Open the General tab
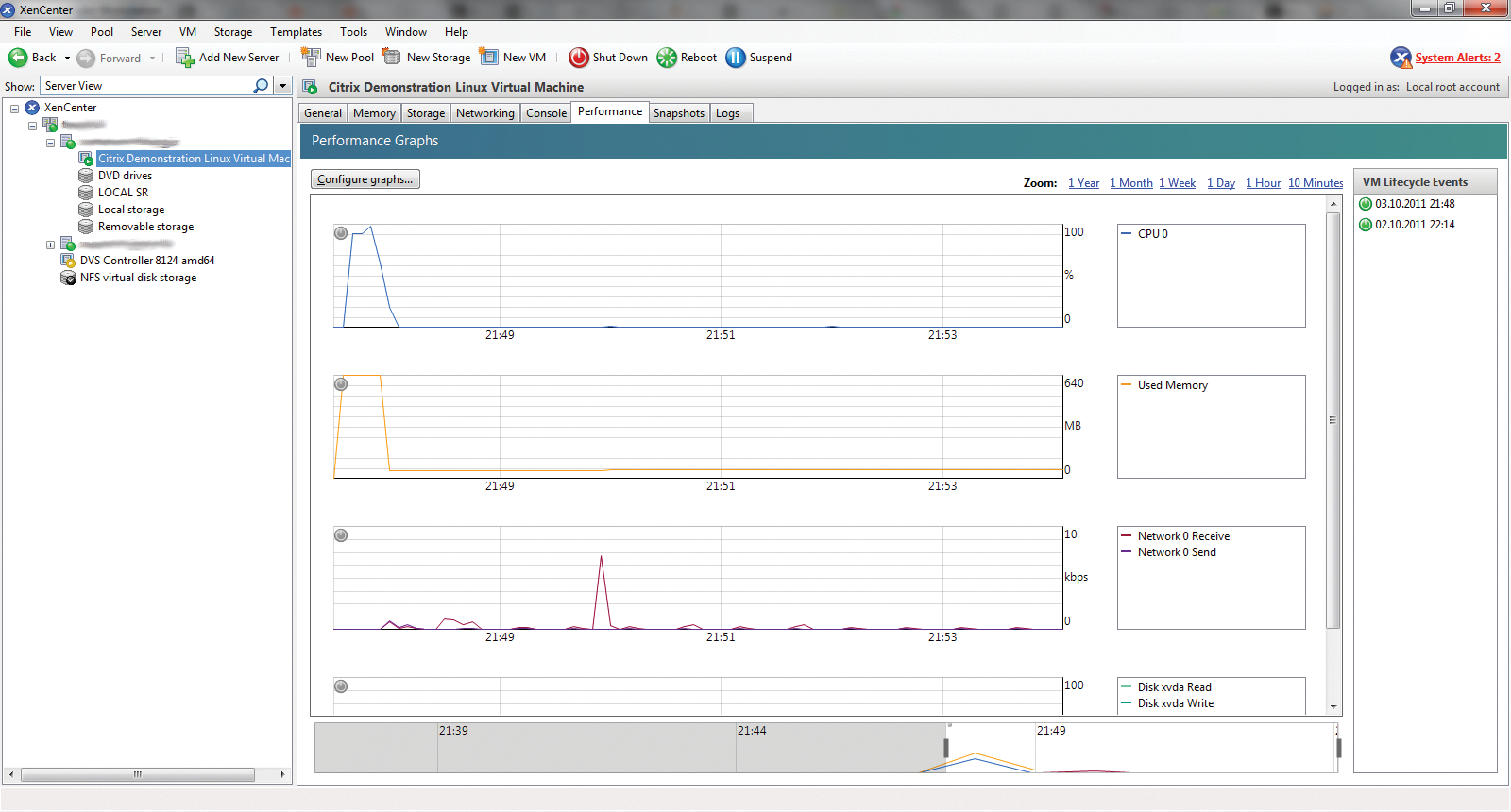Viewport: 1511px width, 812px height. coord(323,113)
